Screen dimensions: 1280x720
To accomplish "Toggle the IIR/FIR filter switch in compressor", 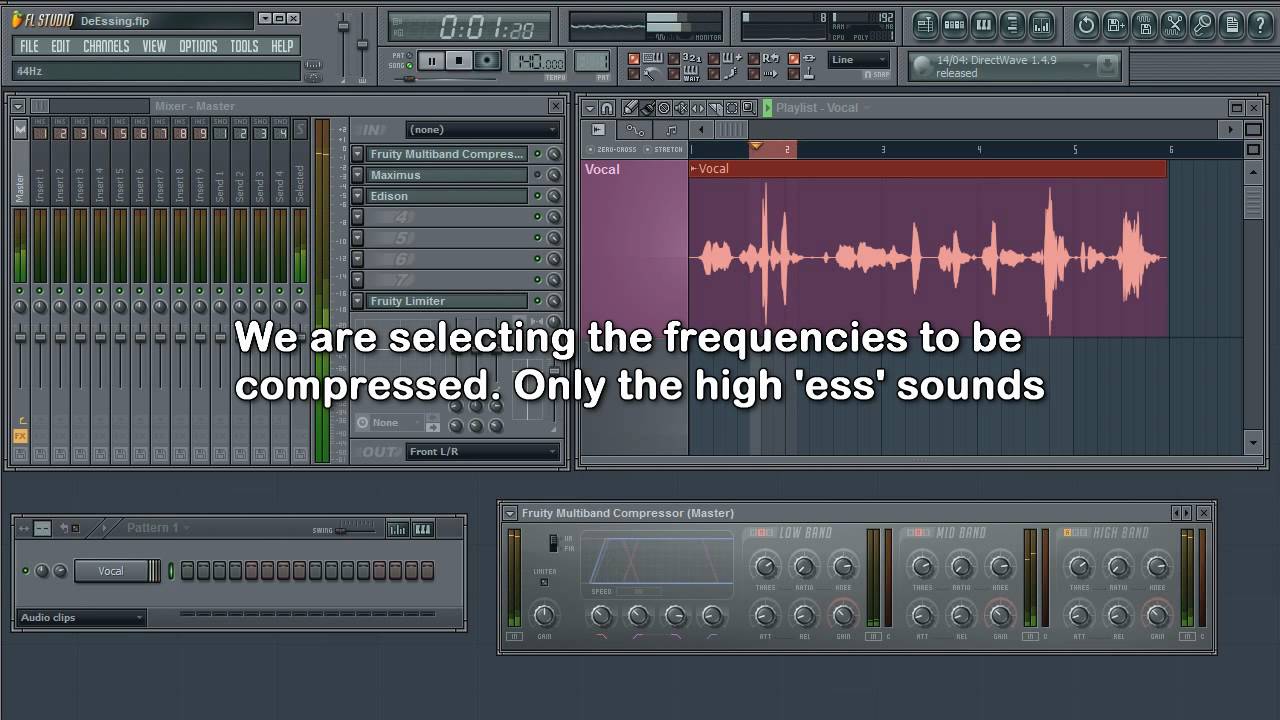I will tap(553, 543).
